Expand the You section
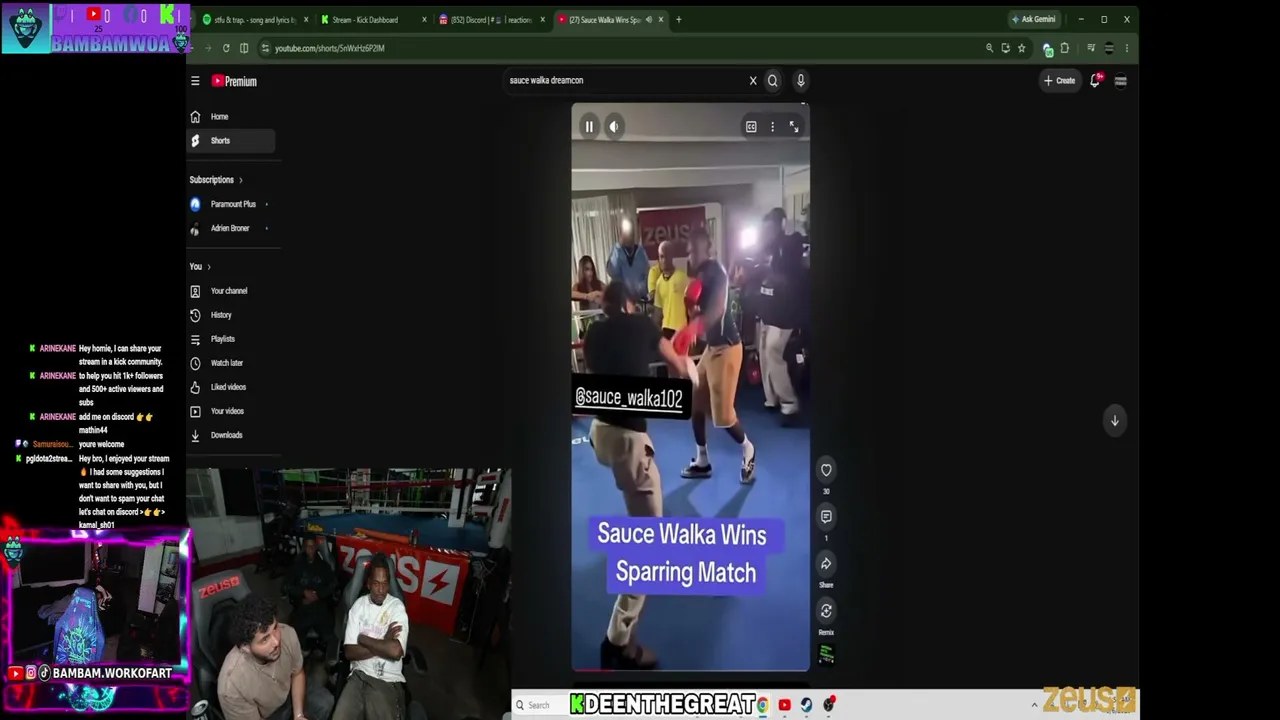 200,267
